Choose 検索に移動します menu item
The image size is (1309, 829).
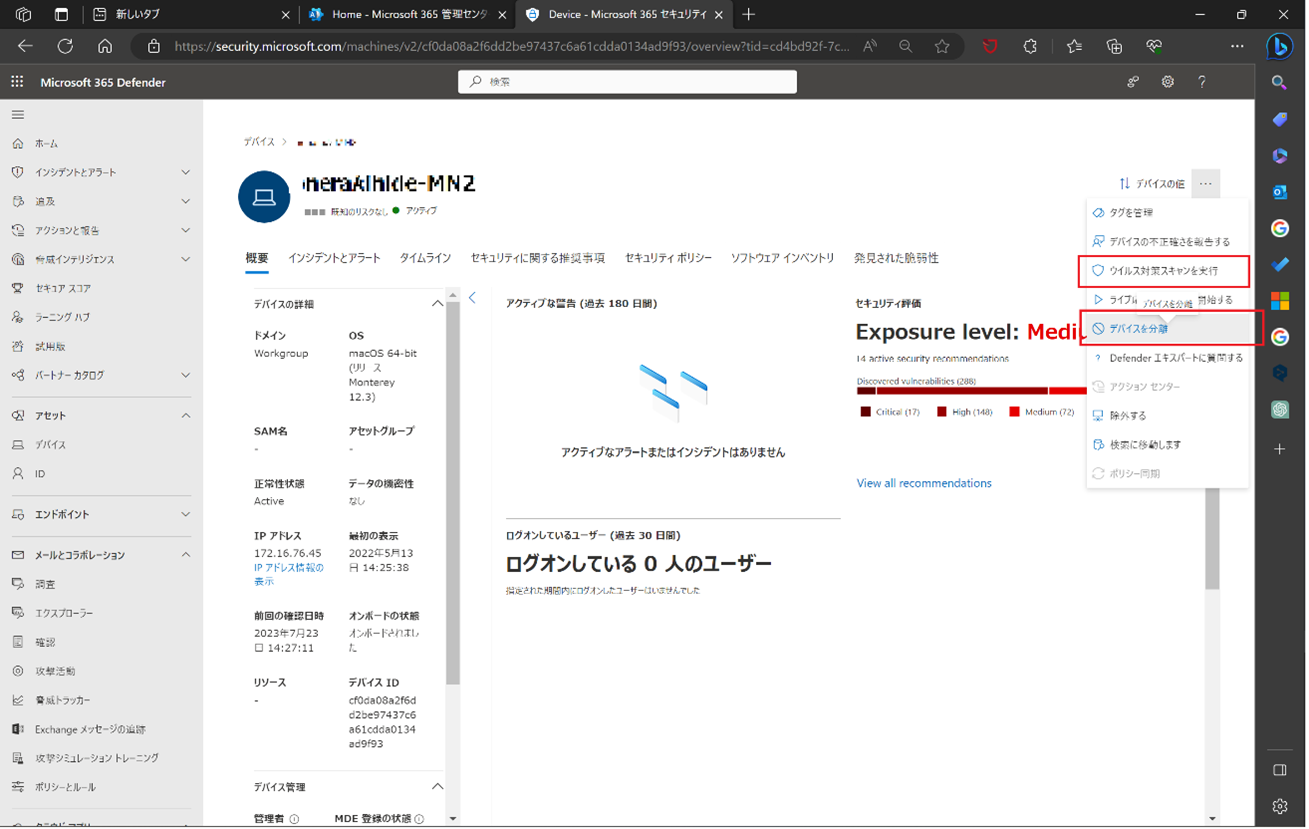tap(1167, 445)
